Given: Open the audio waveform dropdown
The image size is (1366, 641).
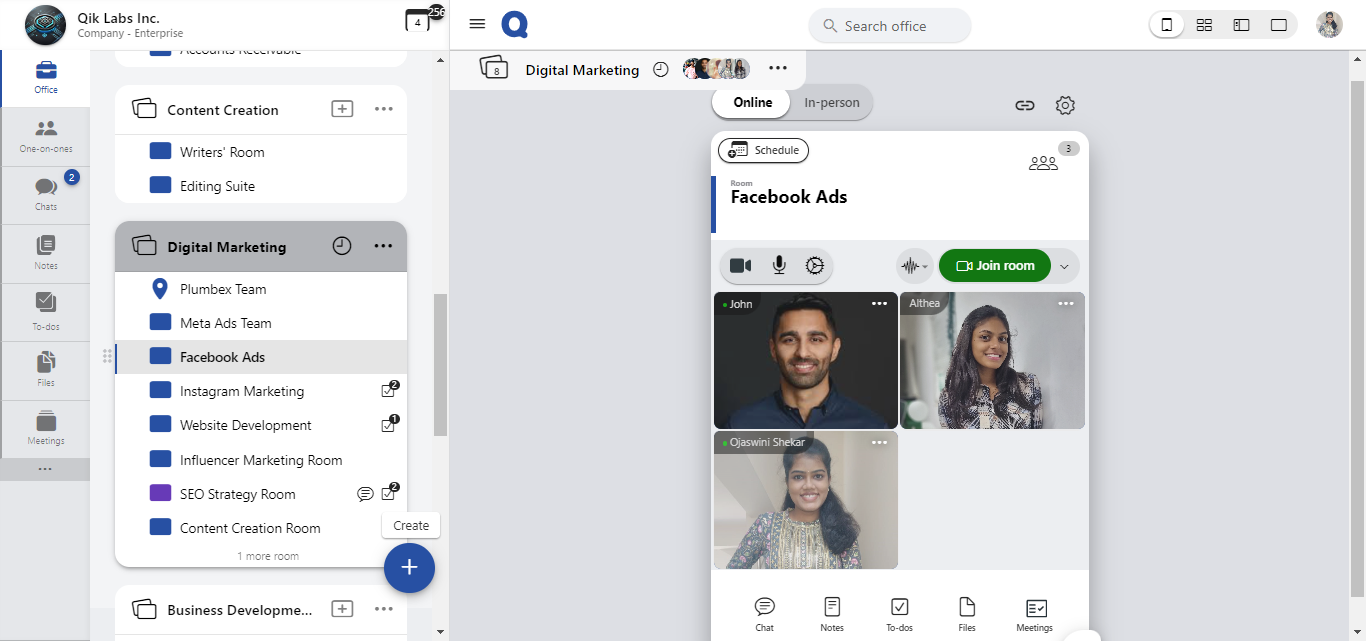Looking at the screenshot, I should 914,266.
